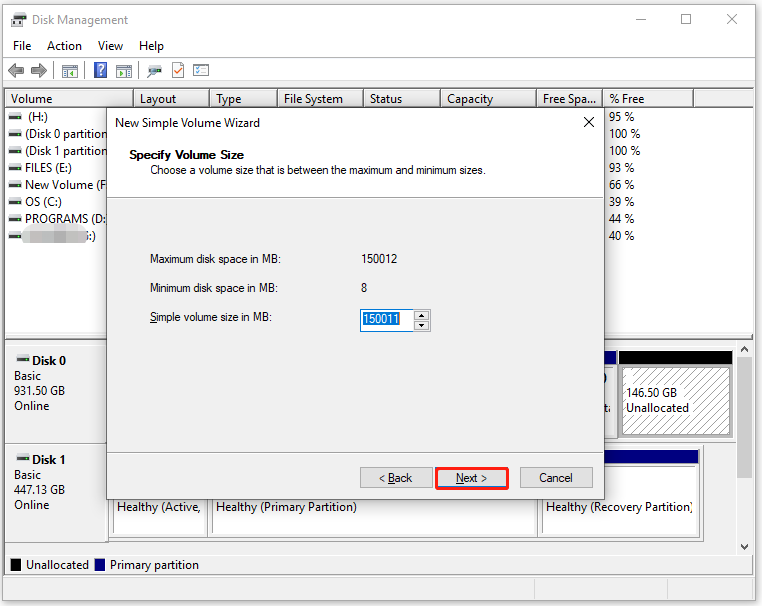Click the maximum disk space value 150012

[379, 259]
